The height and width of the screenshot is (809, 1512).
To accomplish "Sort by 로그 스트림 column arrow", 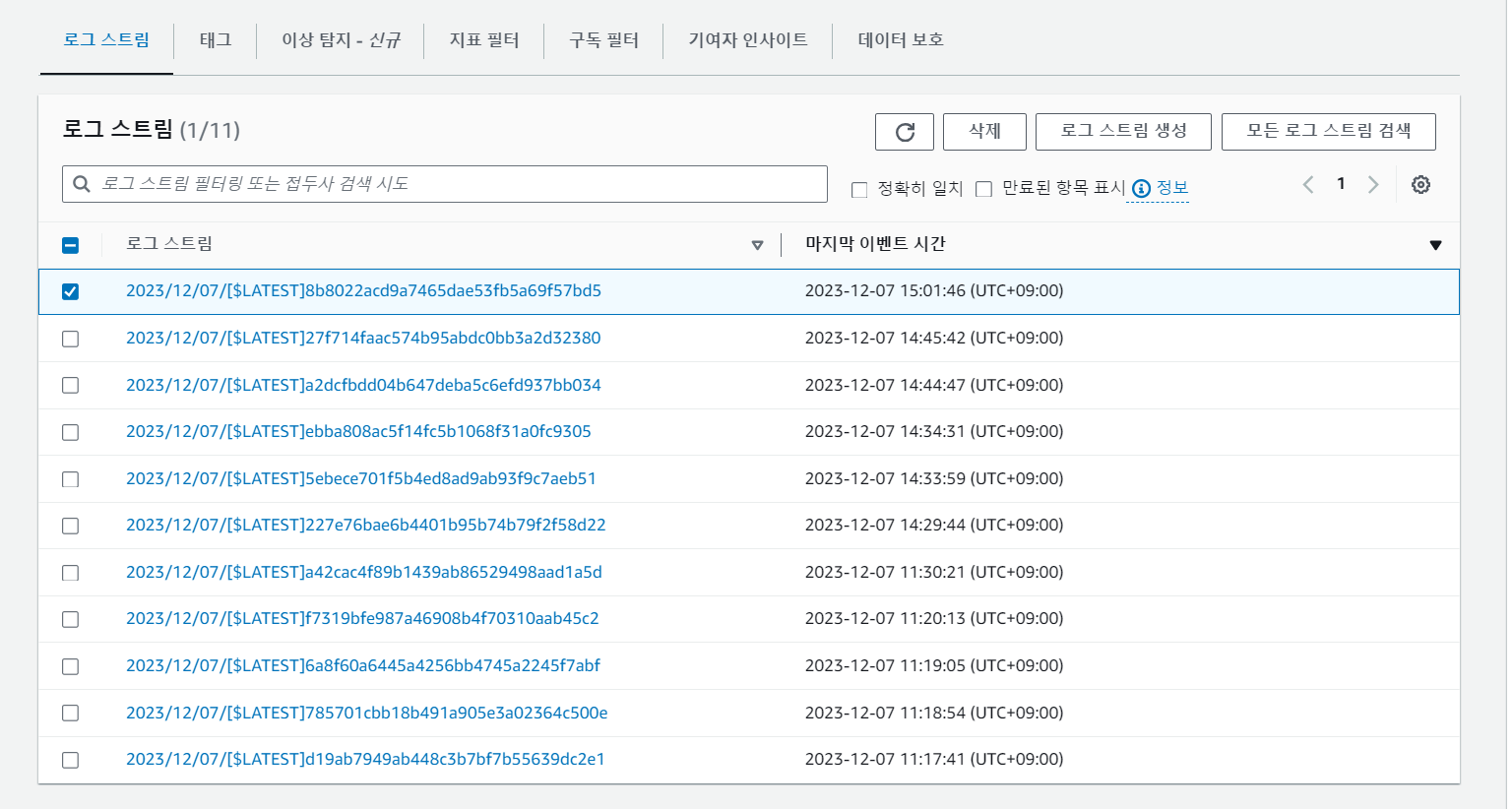I will click(x=757, y=245).
